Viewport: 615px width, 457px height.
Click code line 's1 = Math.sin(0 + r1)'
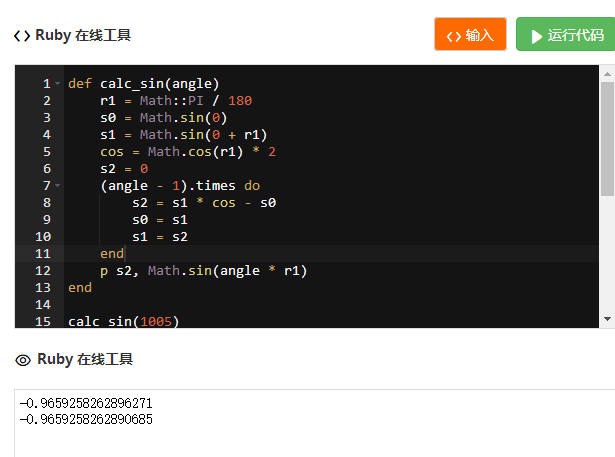coord(184,135)
